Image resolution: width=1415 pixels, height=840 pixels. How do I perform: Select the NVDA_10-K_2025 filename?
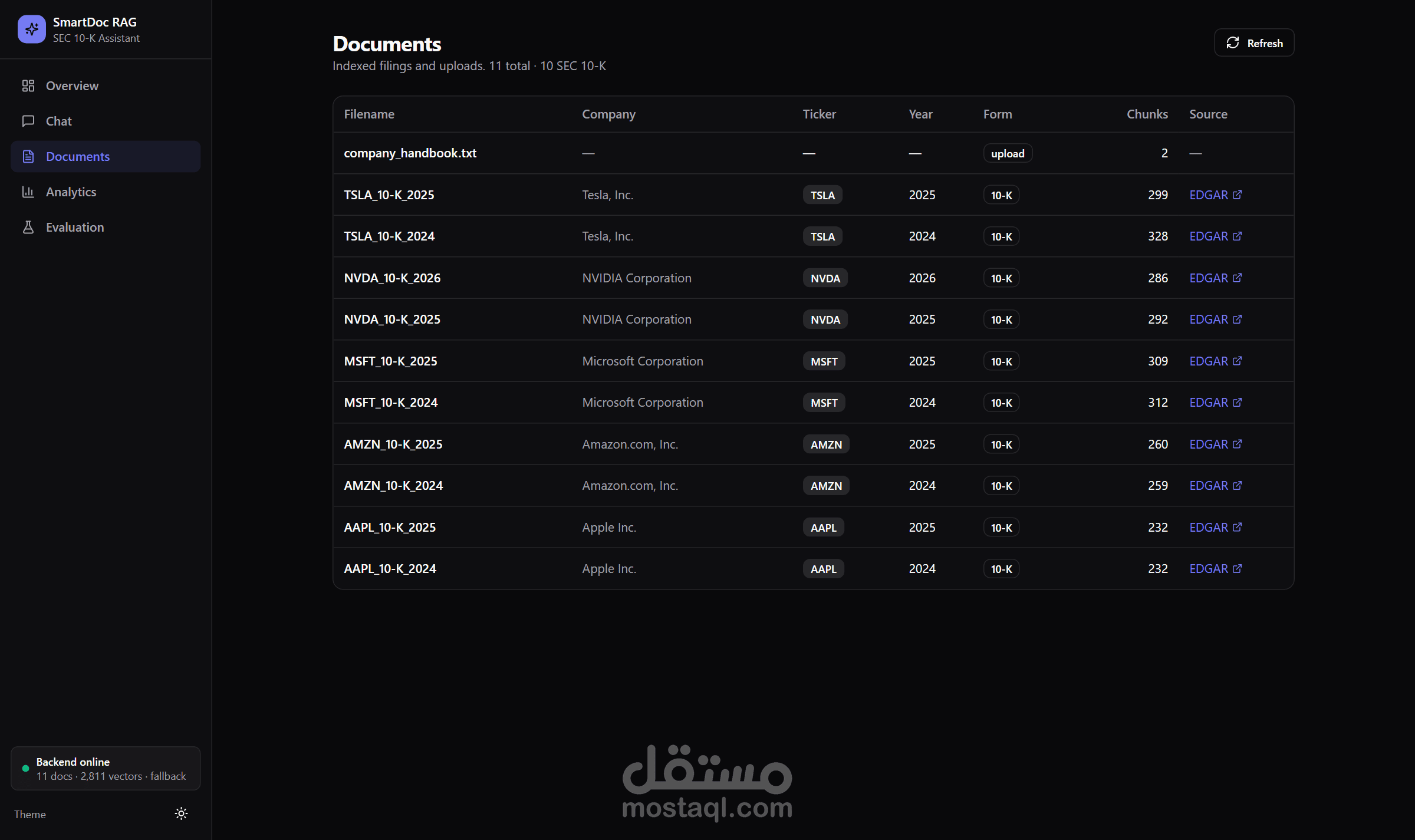click(x=392, y=319)
